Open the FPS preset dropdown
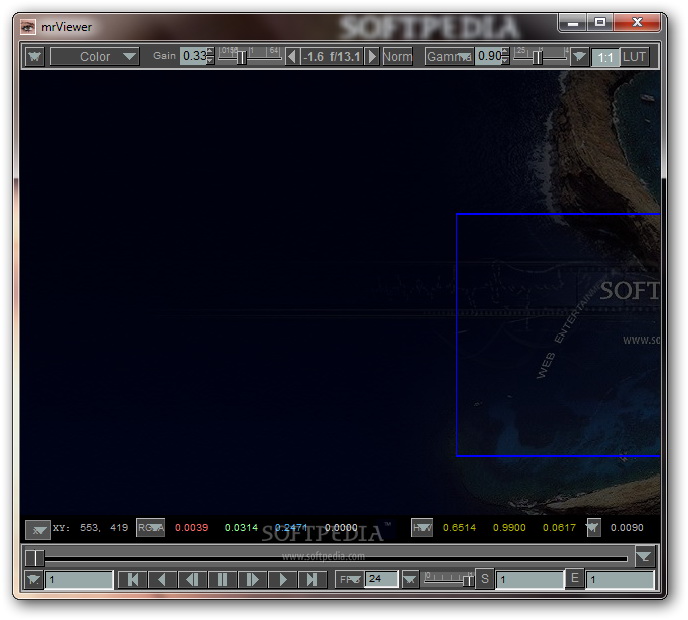Screen dimensions: 688x620 coord(350,580)
